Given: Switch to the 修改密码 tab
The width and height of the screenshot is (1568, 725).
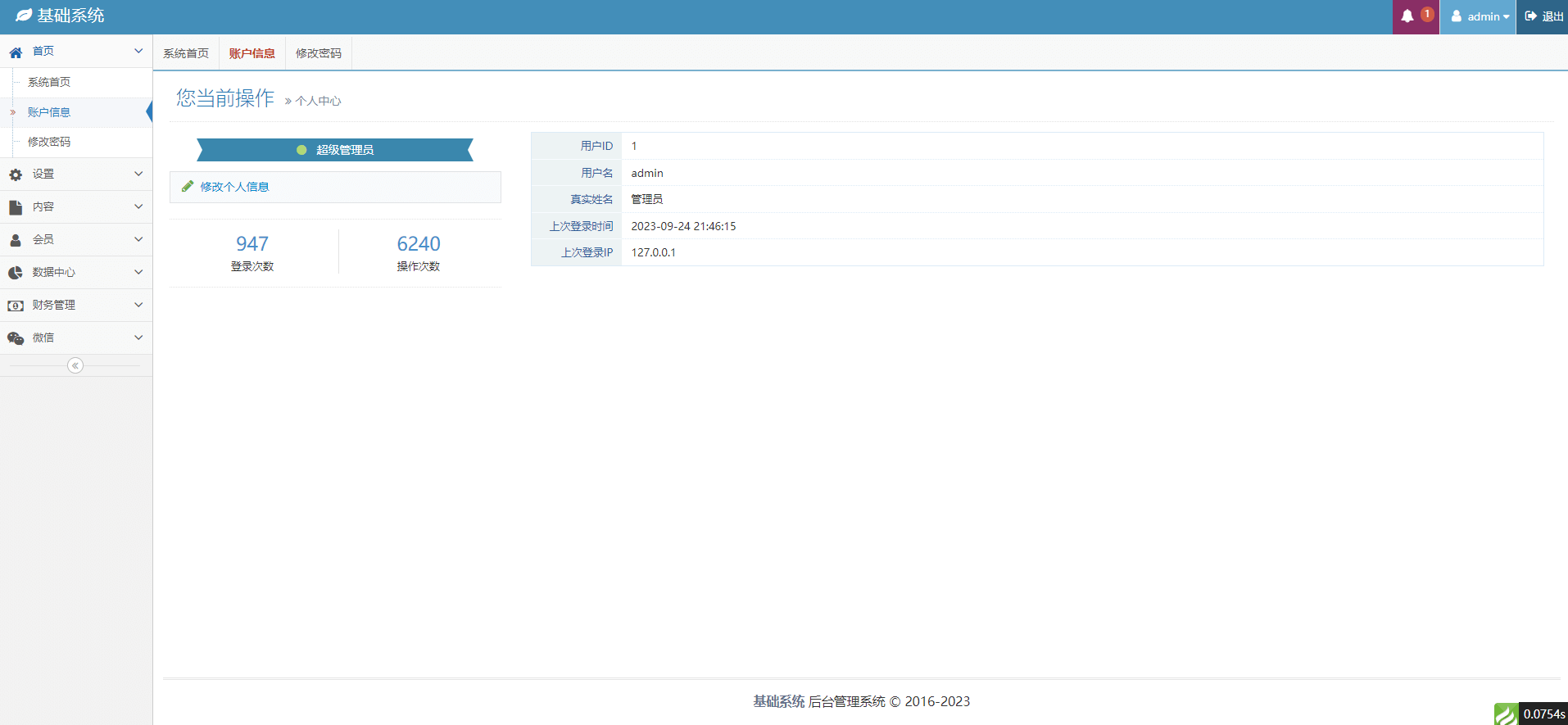Looking at the screenshot, I should pyautogui.click(x=319, y=53).
